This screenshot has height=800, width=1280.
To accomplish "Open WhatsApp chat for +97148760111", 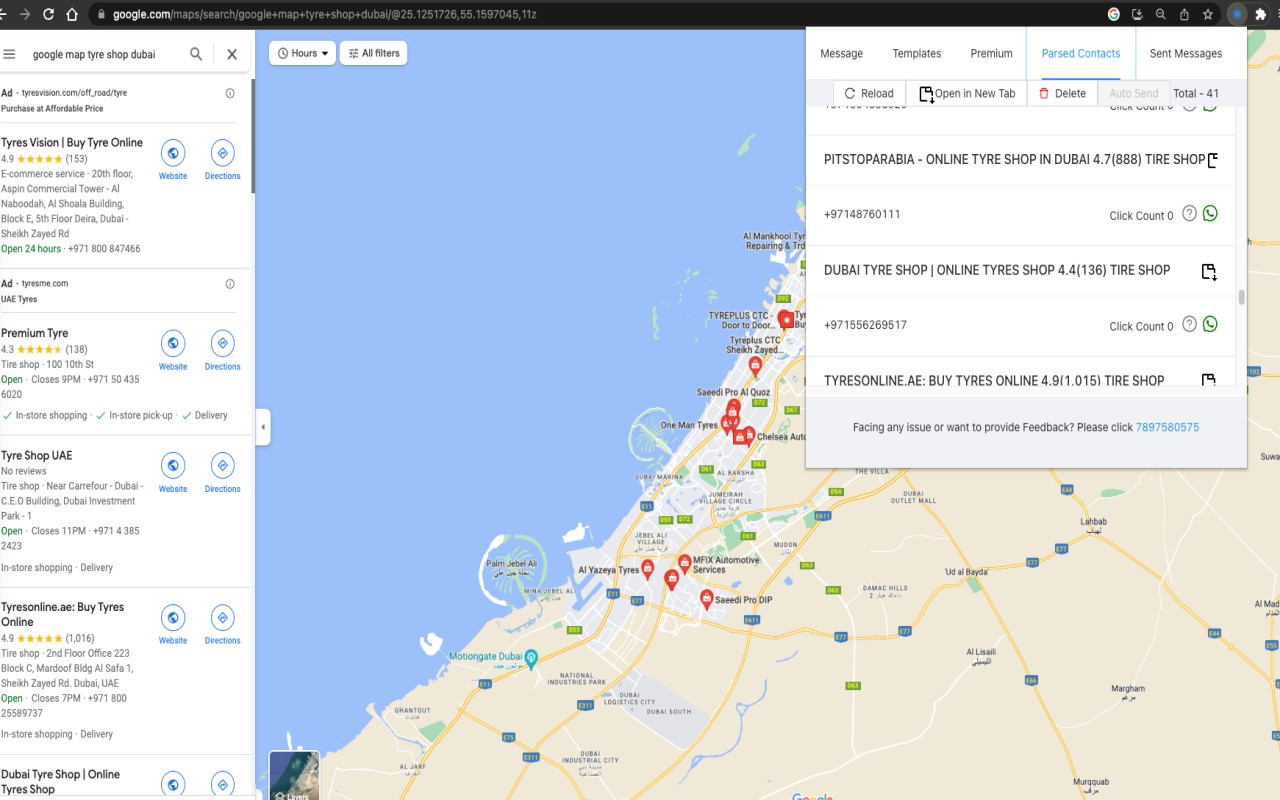I will 1210,213.
